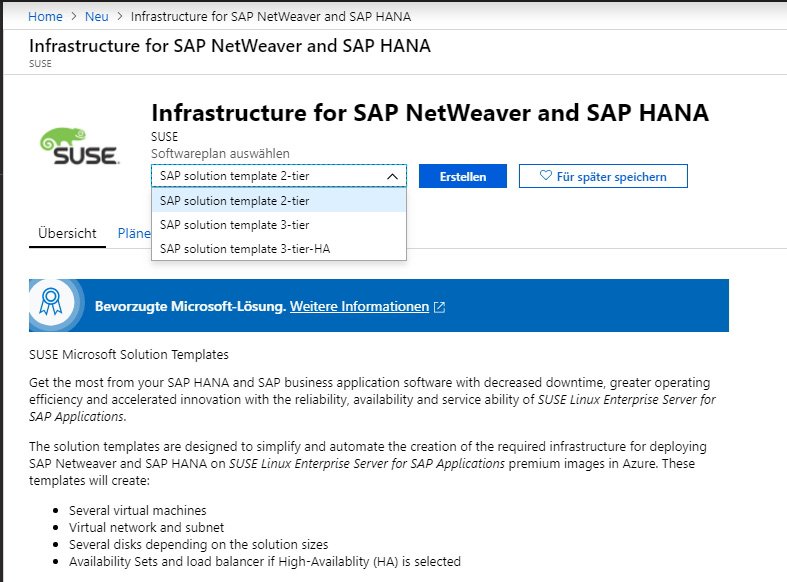This screenshot has height=582, width=787.
Task: Open the Pläne tab
Action: pos(134,233)
